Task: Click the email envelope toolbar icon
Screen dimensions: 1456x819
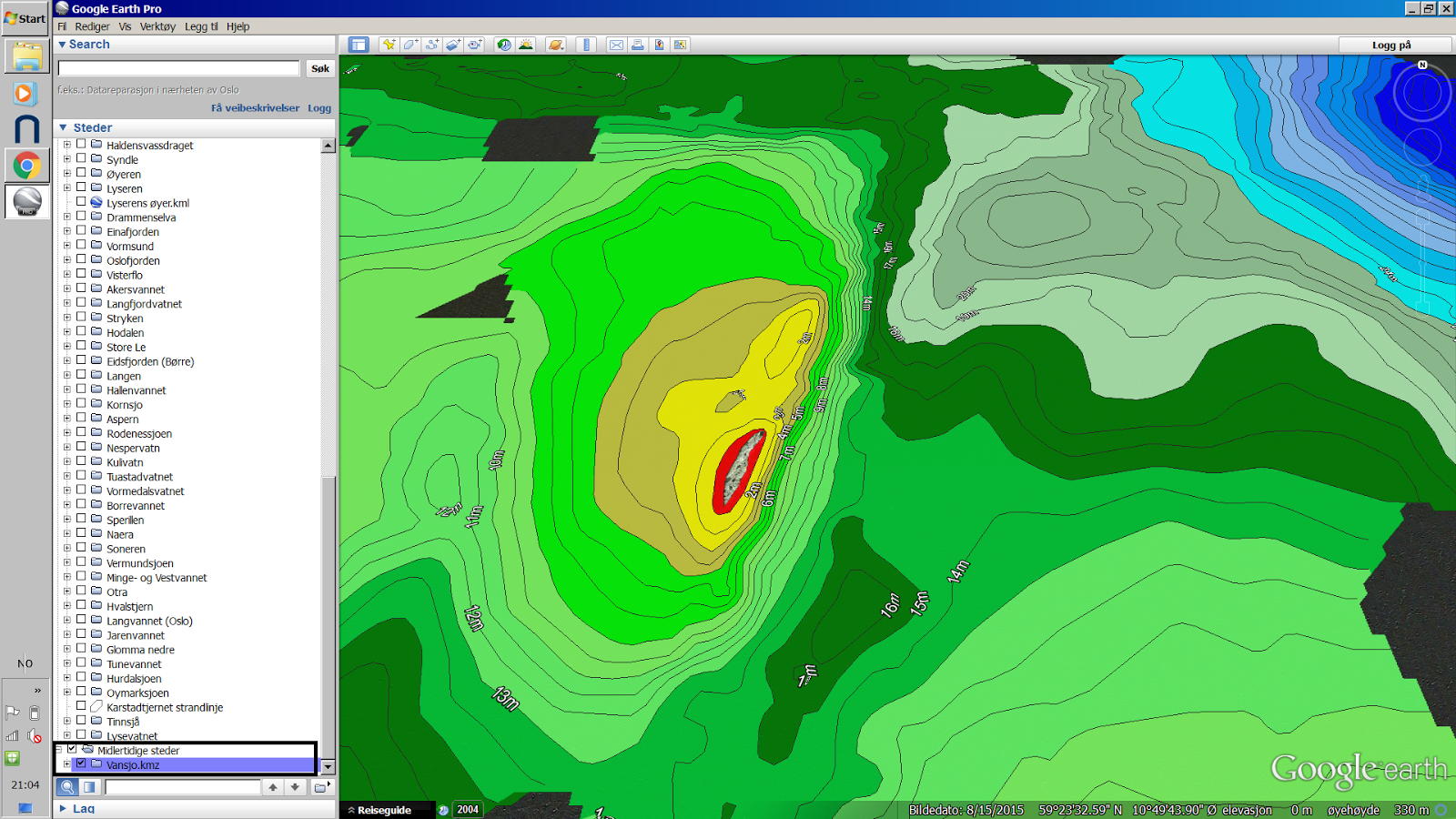Action: (616, 45)
